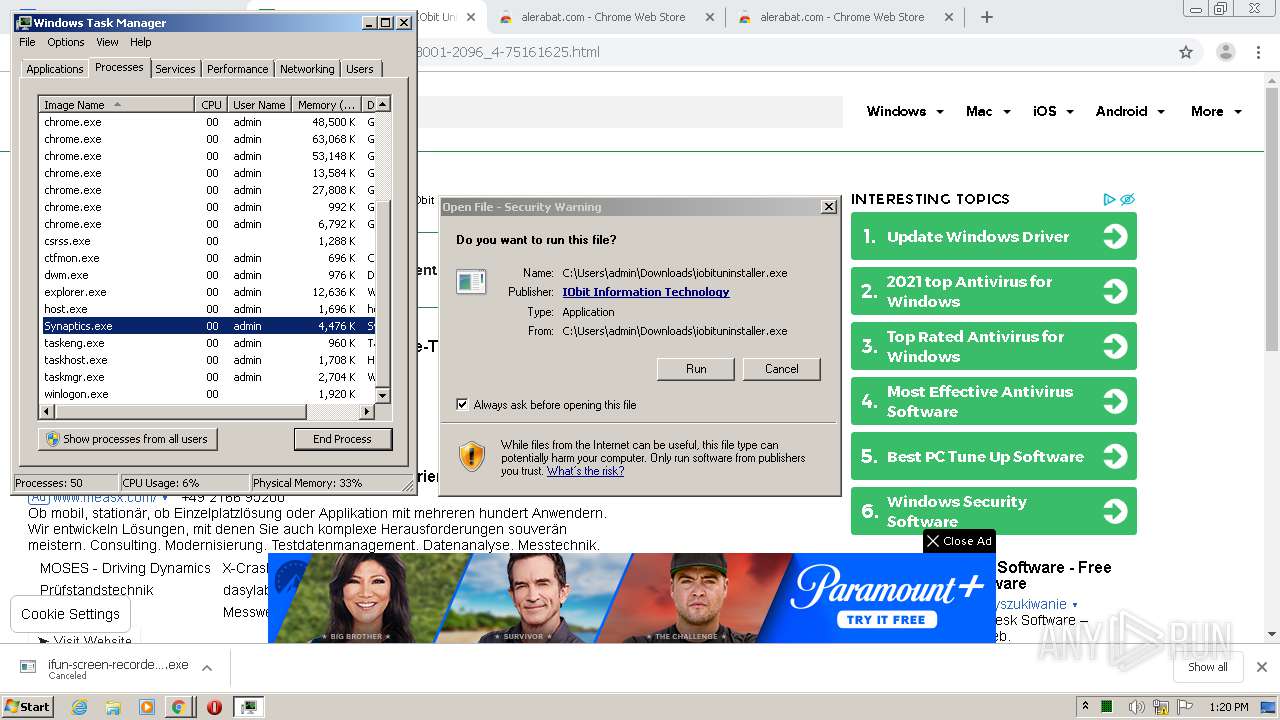Open a new Chrome tab with plus
The height and width of the screenshot is (720, 1280).
point(986,17)
